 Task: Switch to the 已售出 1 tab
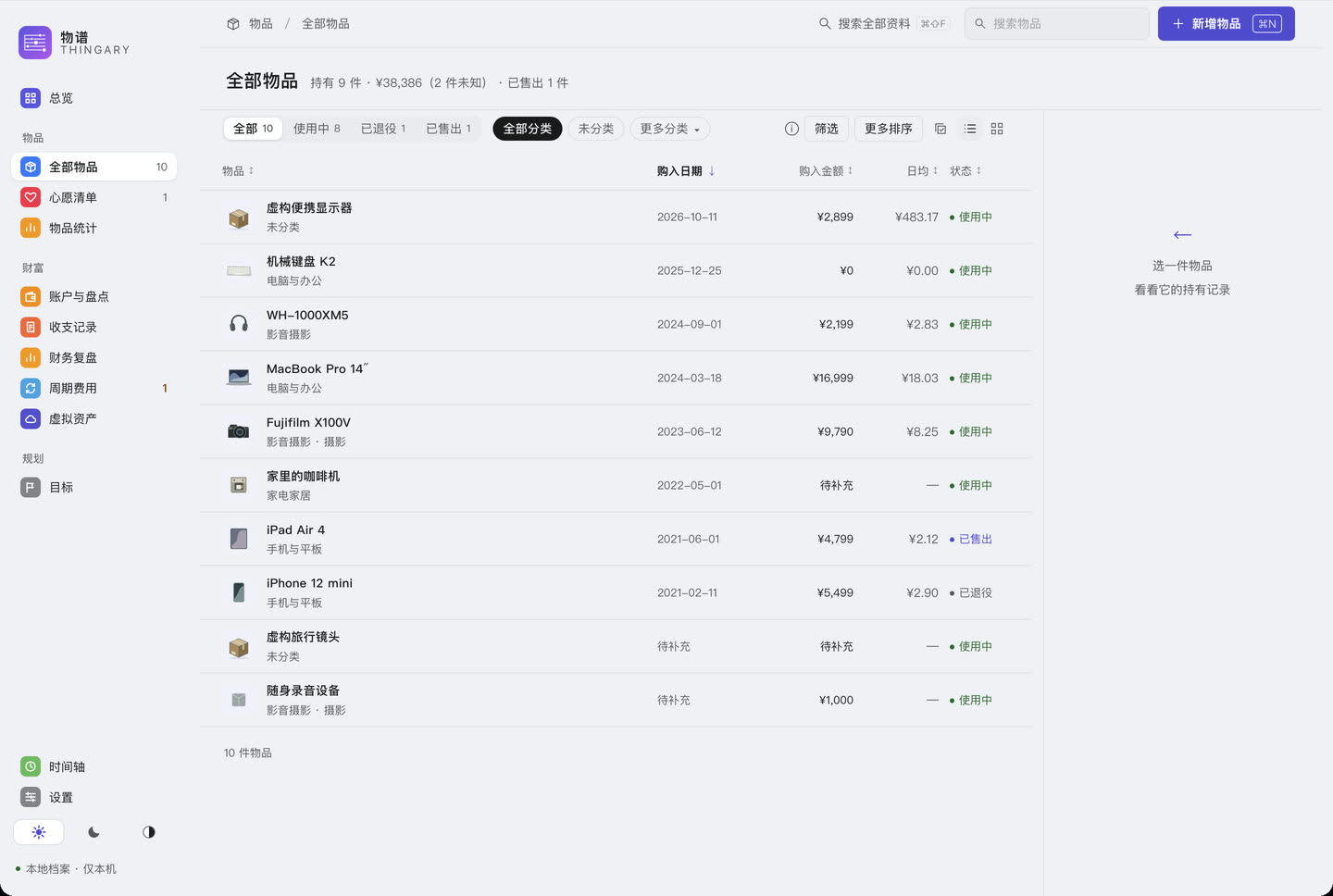pyautogui.click(x=449, y=129)
